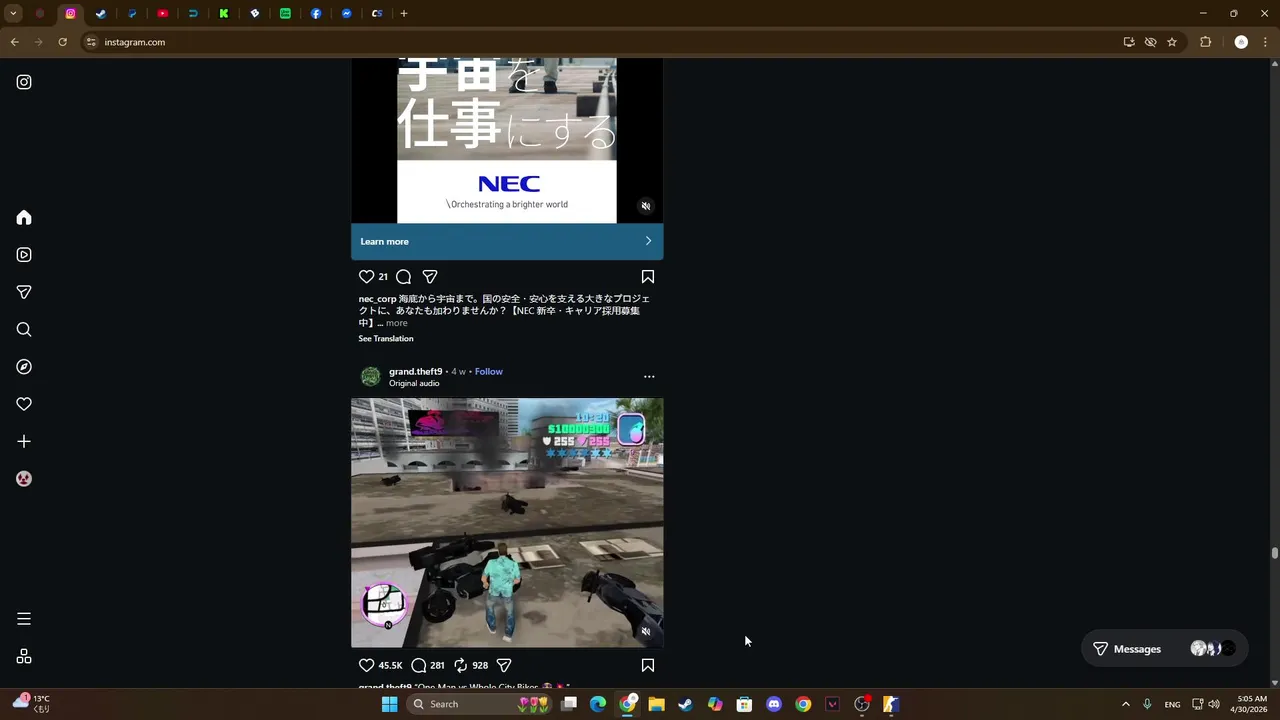
Task: Open Original audio link on the grand.theft9 post
Action: (x=414, y=384)
